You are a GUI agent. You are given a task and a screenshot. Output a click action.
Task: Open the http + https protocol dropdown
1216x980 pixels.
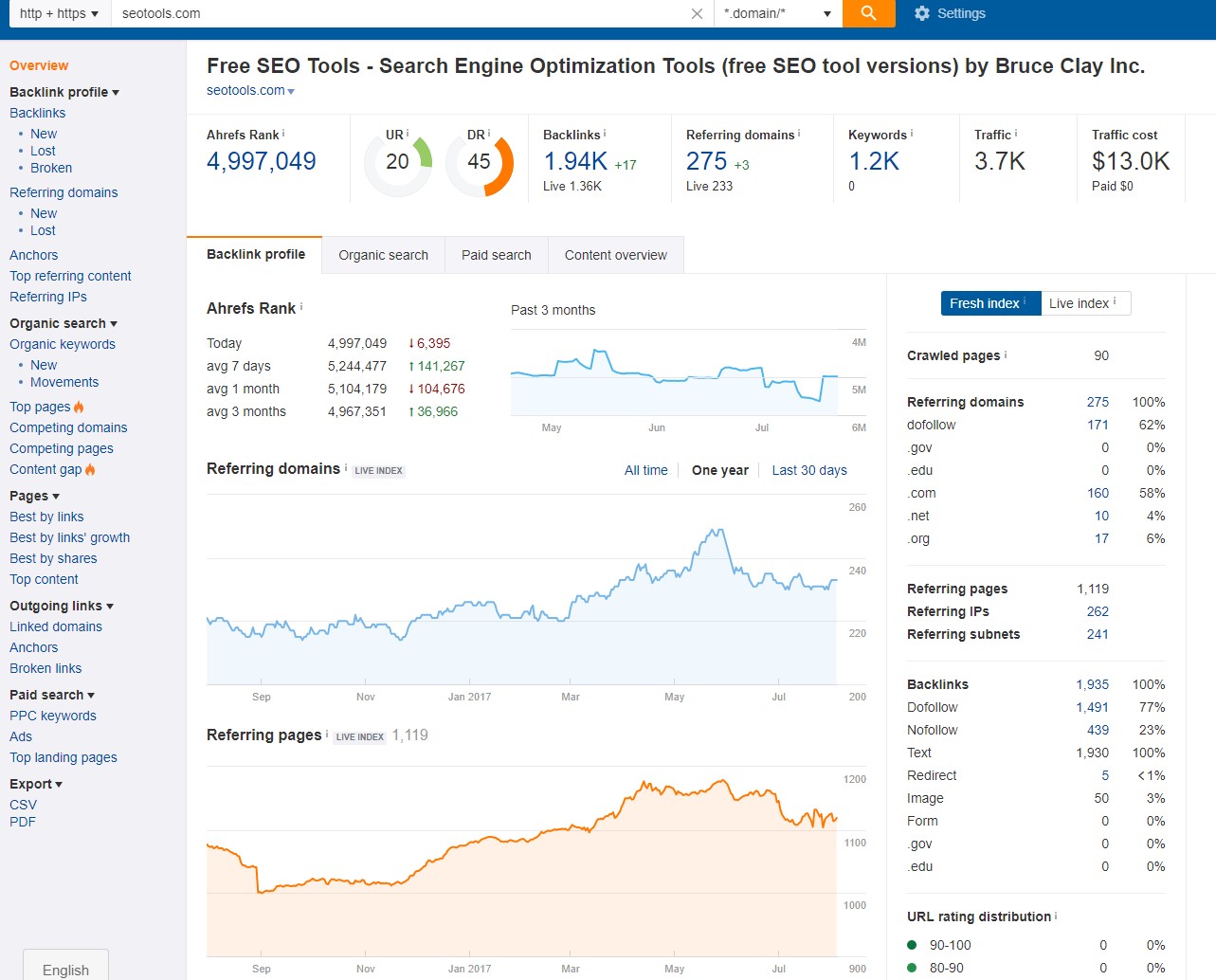(59, 13)
